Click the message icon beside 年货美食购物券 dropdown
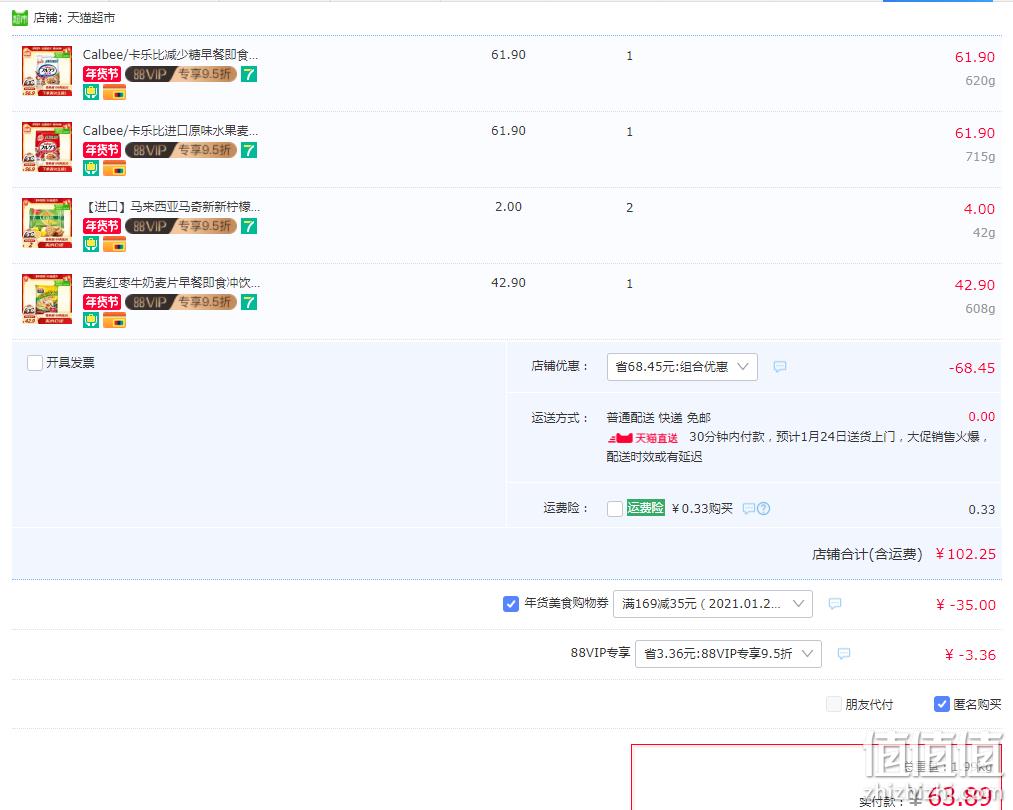1013x810 pixels. click(835, 604)
